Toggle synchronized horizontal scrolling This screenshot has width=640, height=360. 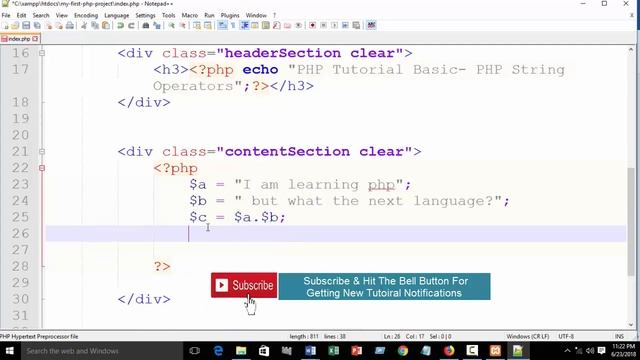(x=208, y=25)
